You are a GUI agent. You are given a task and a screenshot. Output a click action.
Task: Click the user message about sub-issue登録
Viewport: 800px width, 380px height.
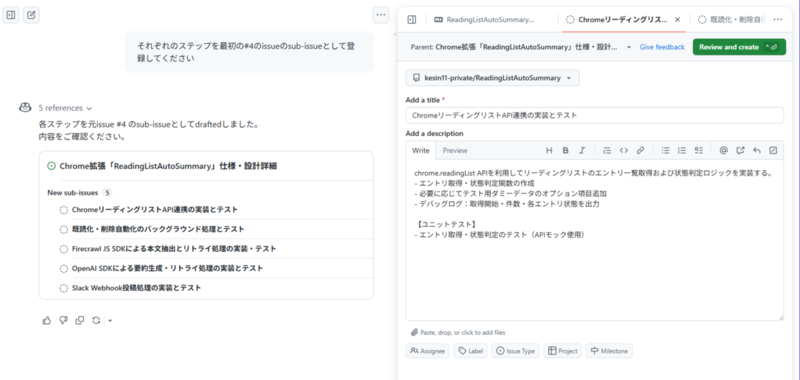(249, 52)
